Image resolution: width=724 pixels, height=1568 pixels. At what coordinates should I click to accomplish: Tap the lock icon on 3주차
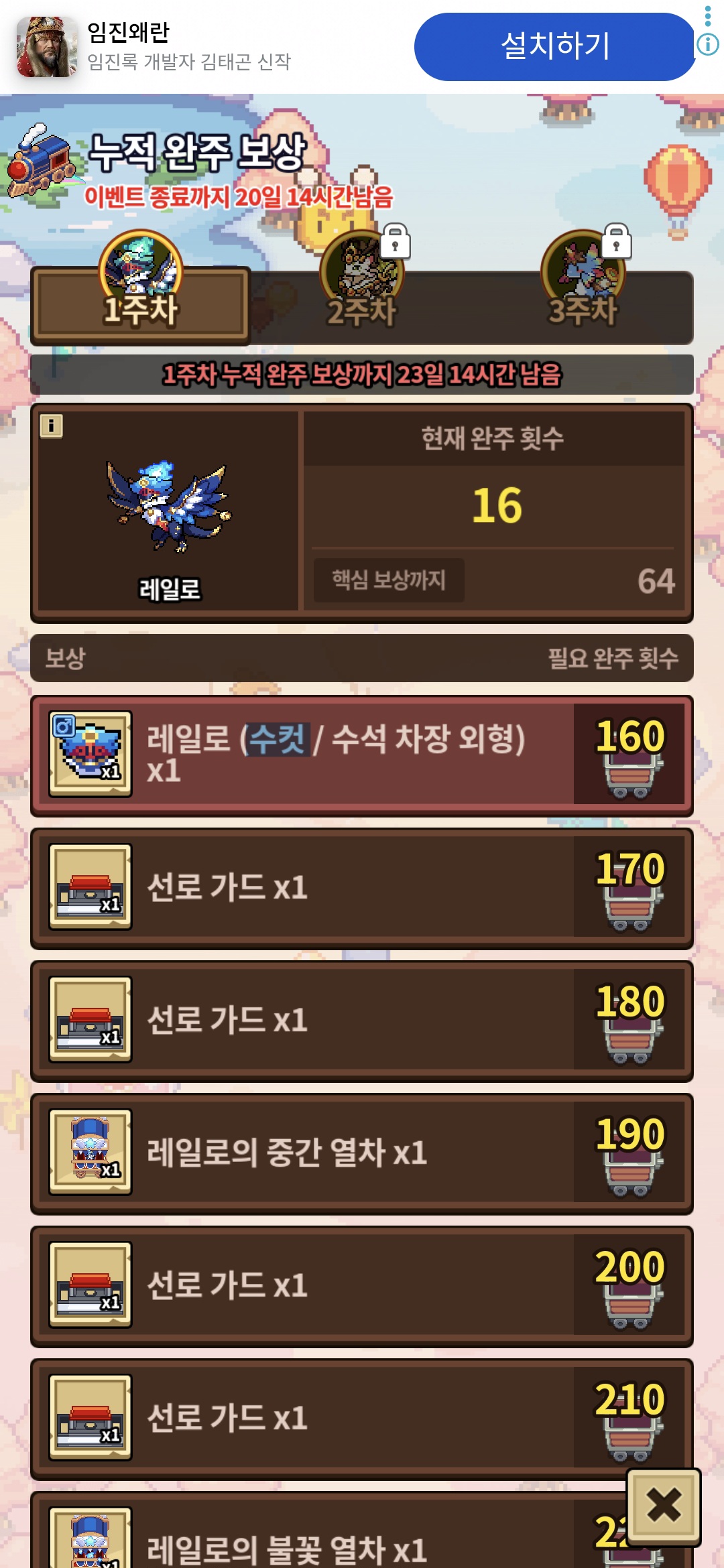click(617, 241)
